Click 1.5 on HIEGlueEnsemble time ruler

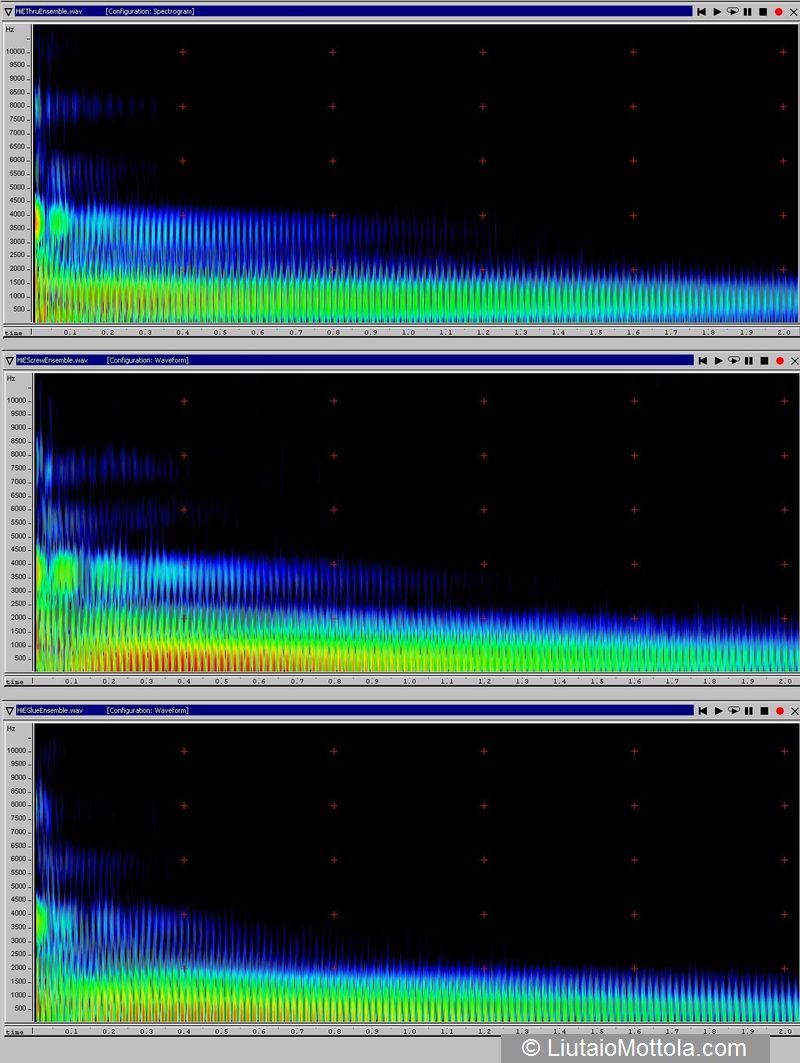tap(597, 1031)
